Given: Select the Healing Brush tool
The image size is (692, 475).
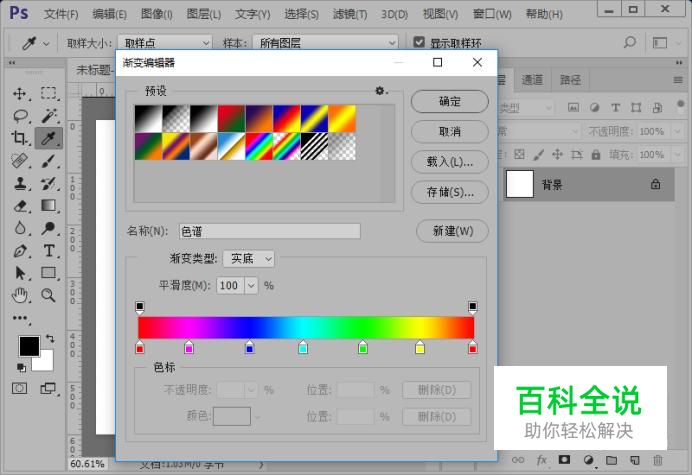Looking at the screenshot, I should click(20, 161).
